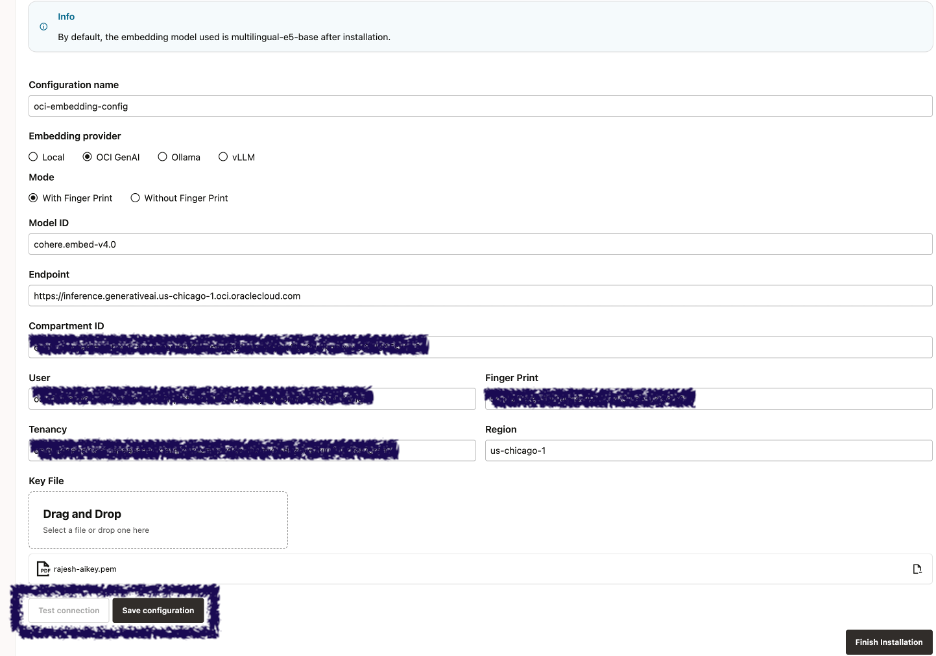This screenshot has width=936, height=656.
Task: Click the Tenancy input field
Action: [250, 450]
